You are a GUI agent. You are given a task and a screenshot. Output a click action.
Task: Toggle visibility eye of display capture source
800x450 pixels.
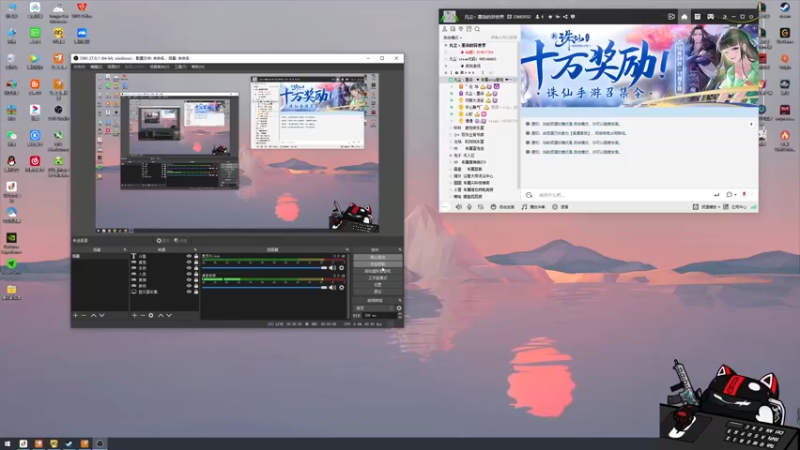(x=189, y=292)
